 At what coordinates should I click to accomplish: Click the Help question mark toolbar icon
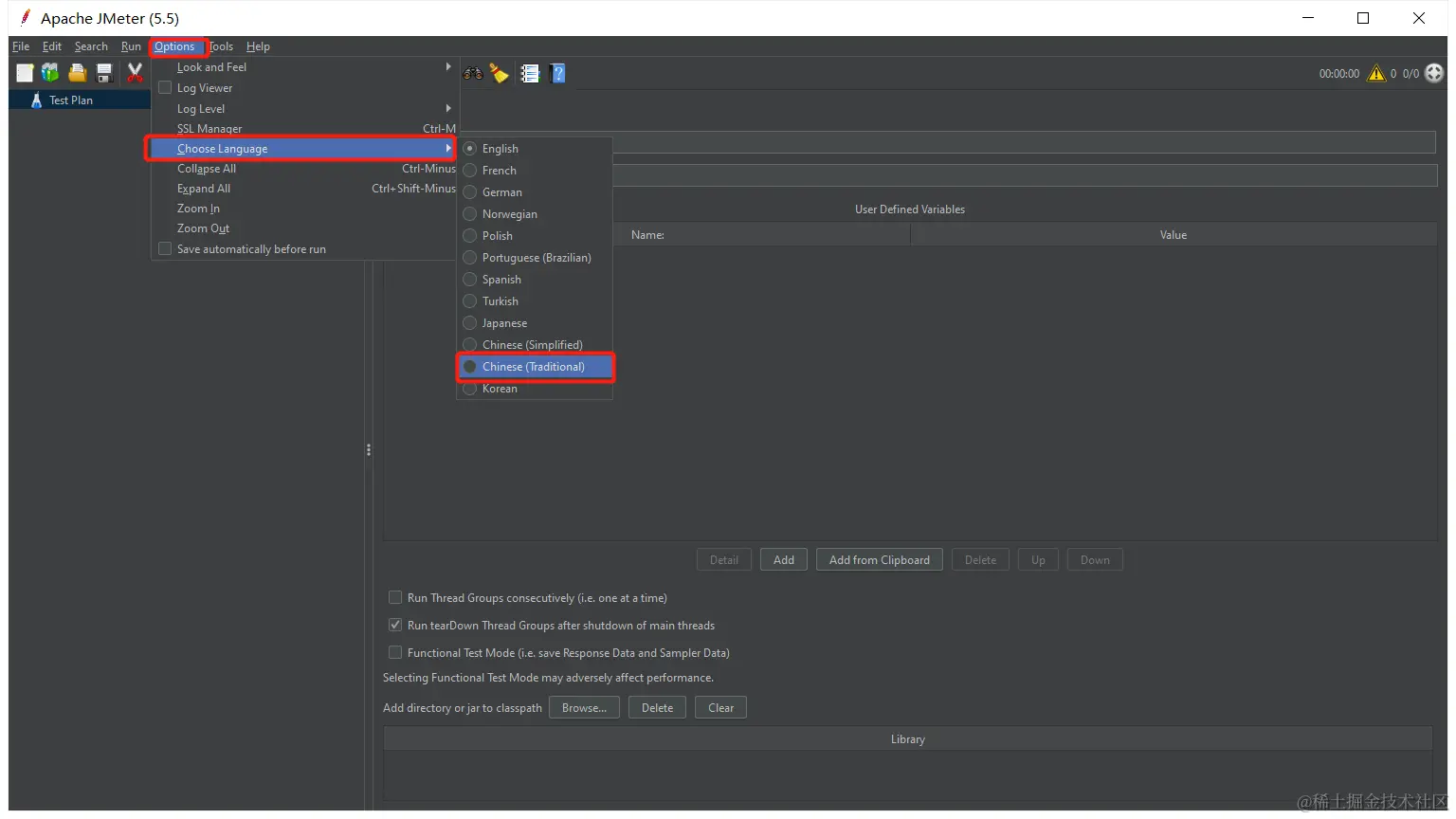(558, 73)
